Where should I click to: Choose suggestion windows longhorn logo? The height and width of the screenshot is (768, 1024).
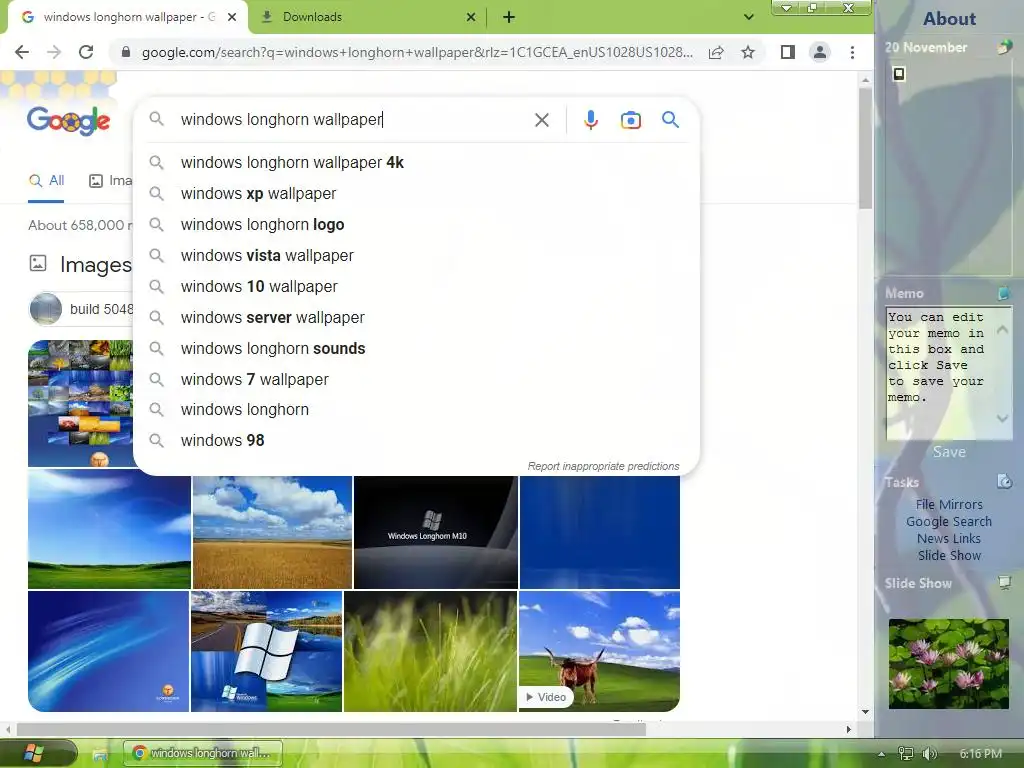(x=416, y=225)
